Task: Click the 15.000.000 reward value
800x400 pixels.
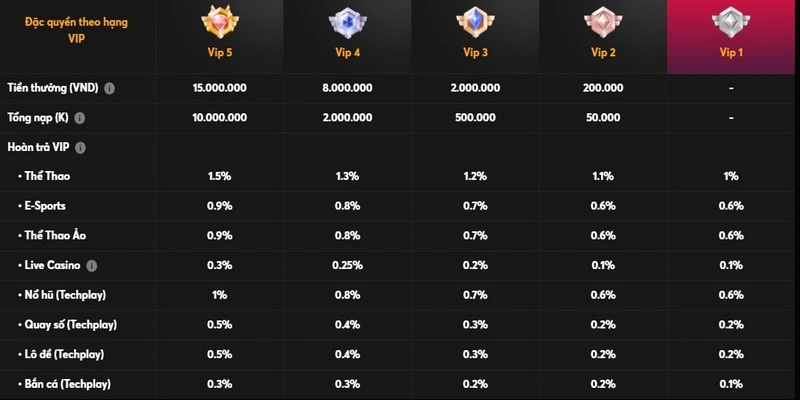Action: (x=219, y=88)
